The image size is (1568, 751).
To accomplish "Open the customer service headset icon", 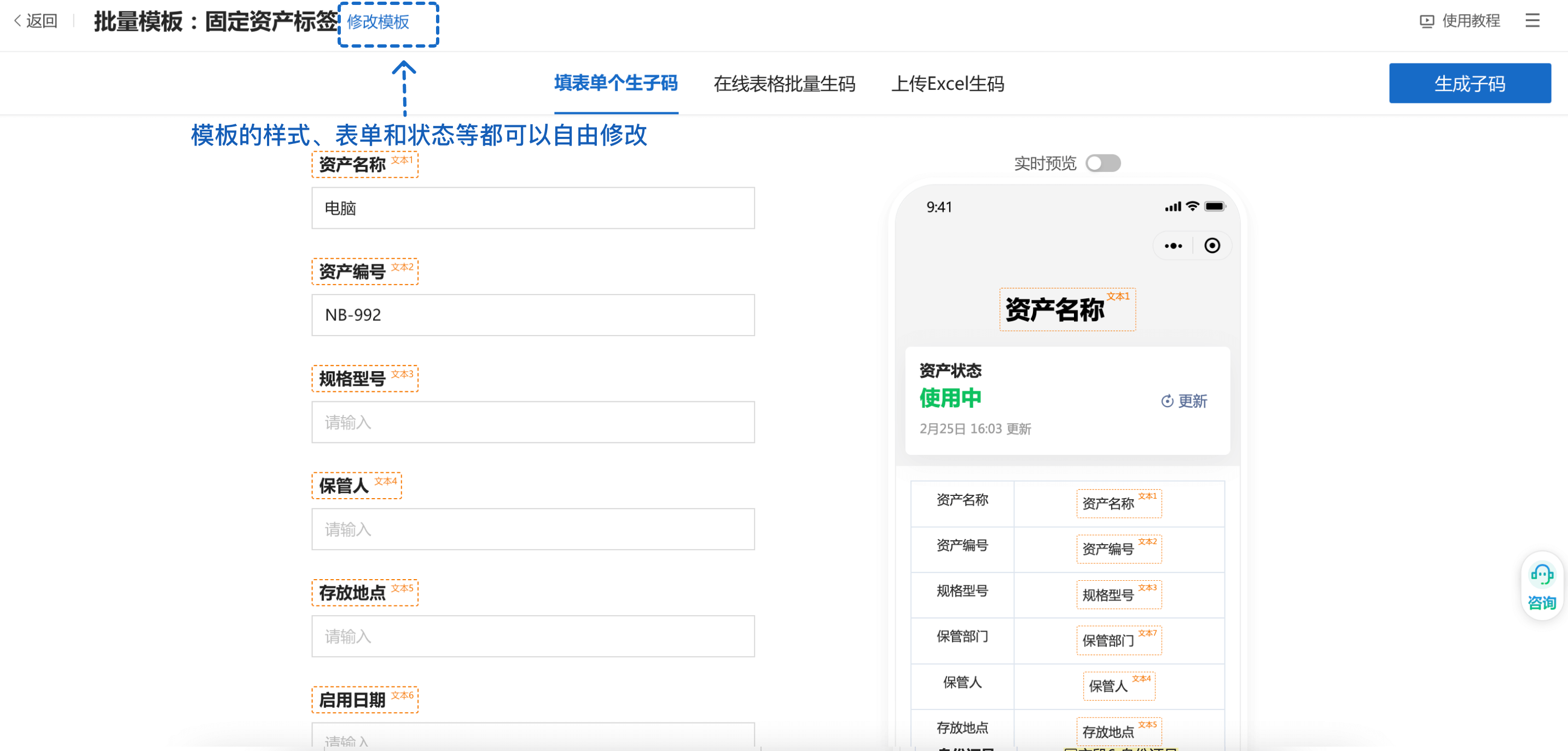I will [x=1542, y=574].
